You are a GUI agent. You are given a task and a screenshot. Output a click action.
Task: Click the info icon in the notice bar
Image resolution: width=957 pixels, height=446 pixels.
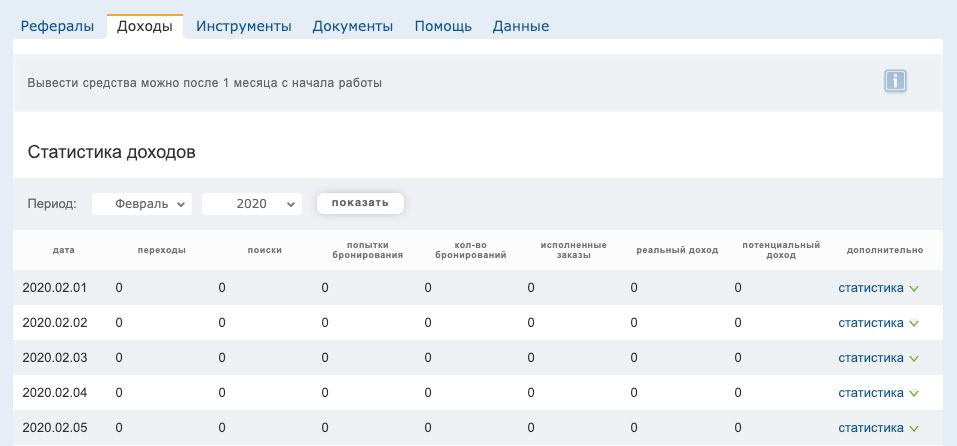click(x=895, y=81)
